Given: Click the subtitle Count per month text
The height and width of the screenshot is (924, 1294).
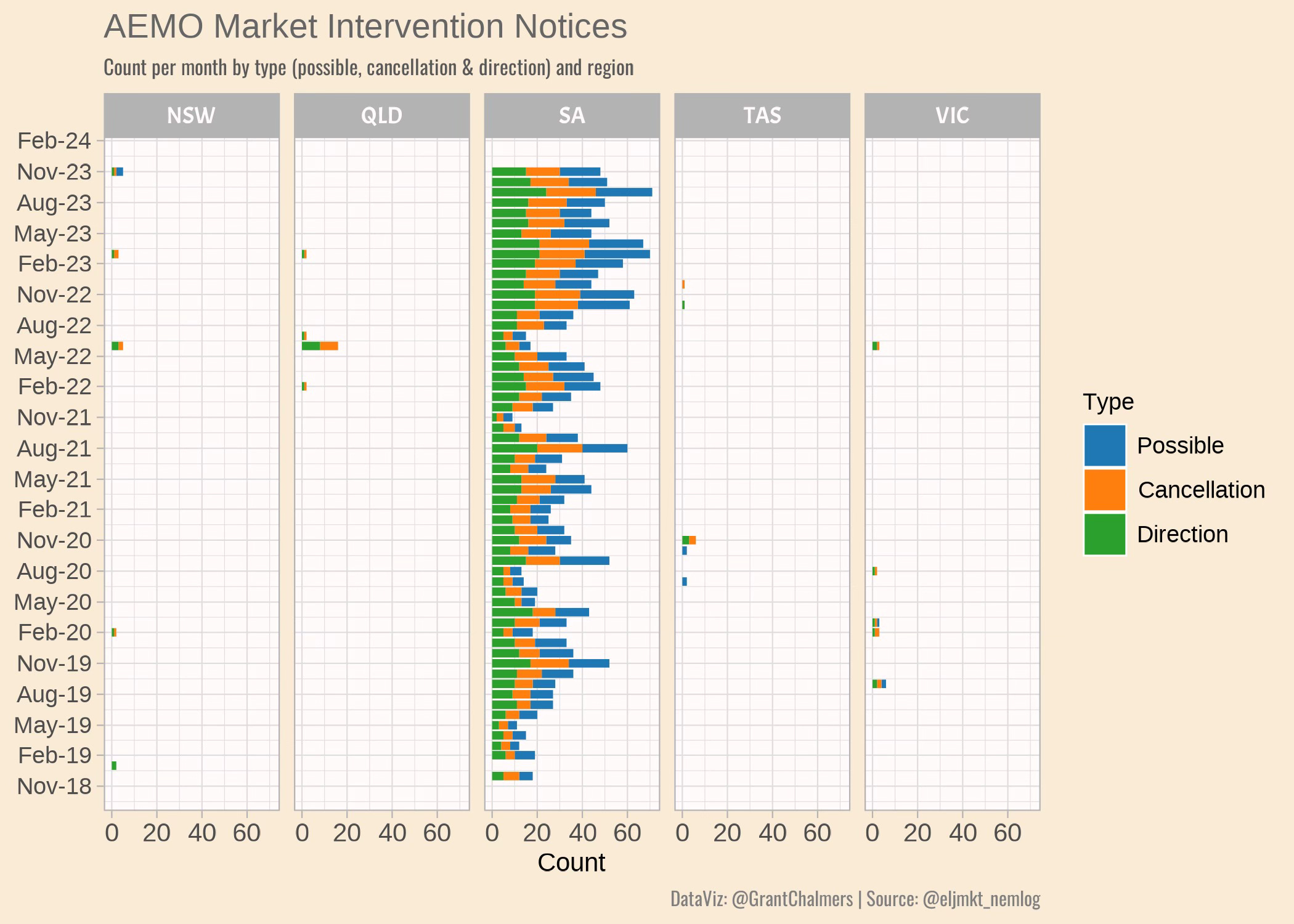Looking at the screenshot, I should [x=368, y=68].
